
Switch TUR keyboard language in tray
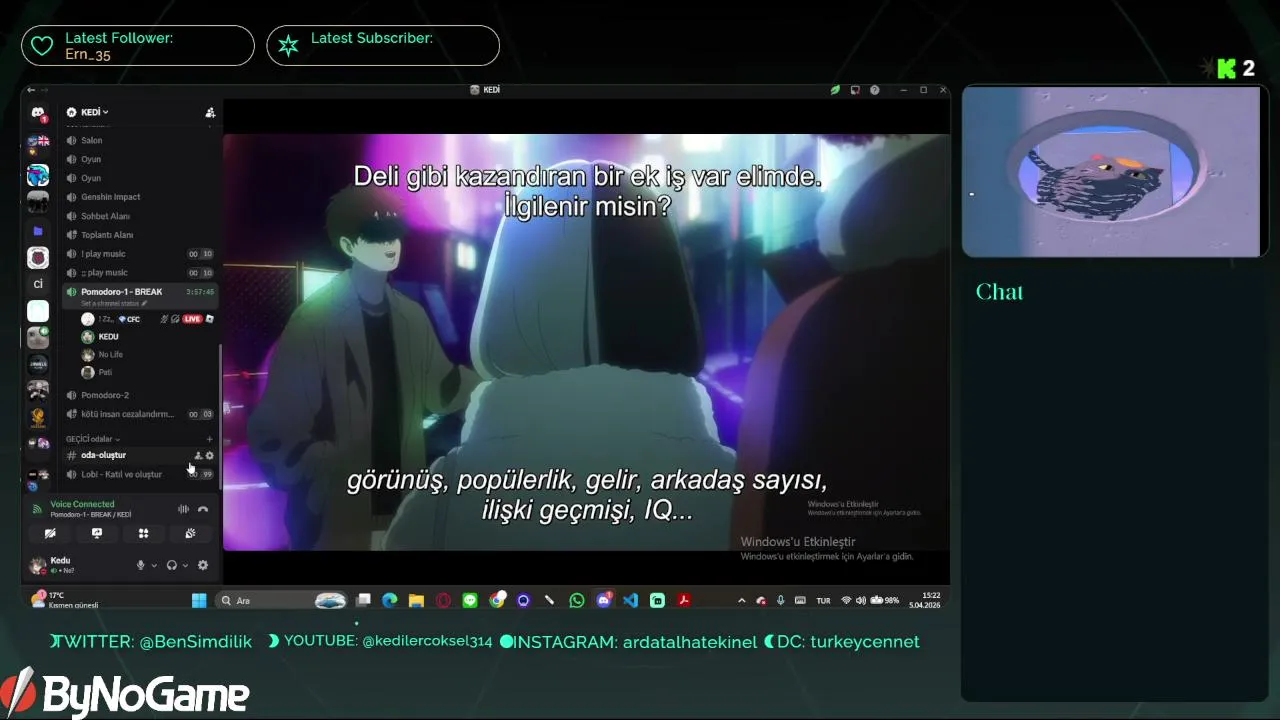(823, 601)
